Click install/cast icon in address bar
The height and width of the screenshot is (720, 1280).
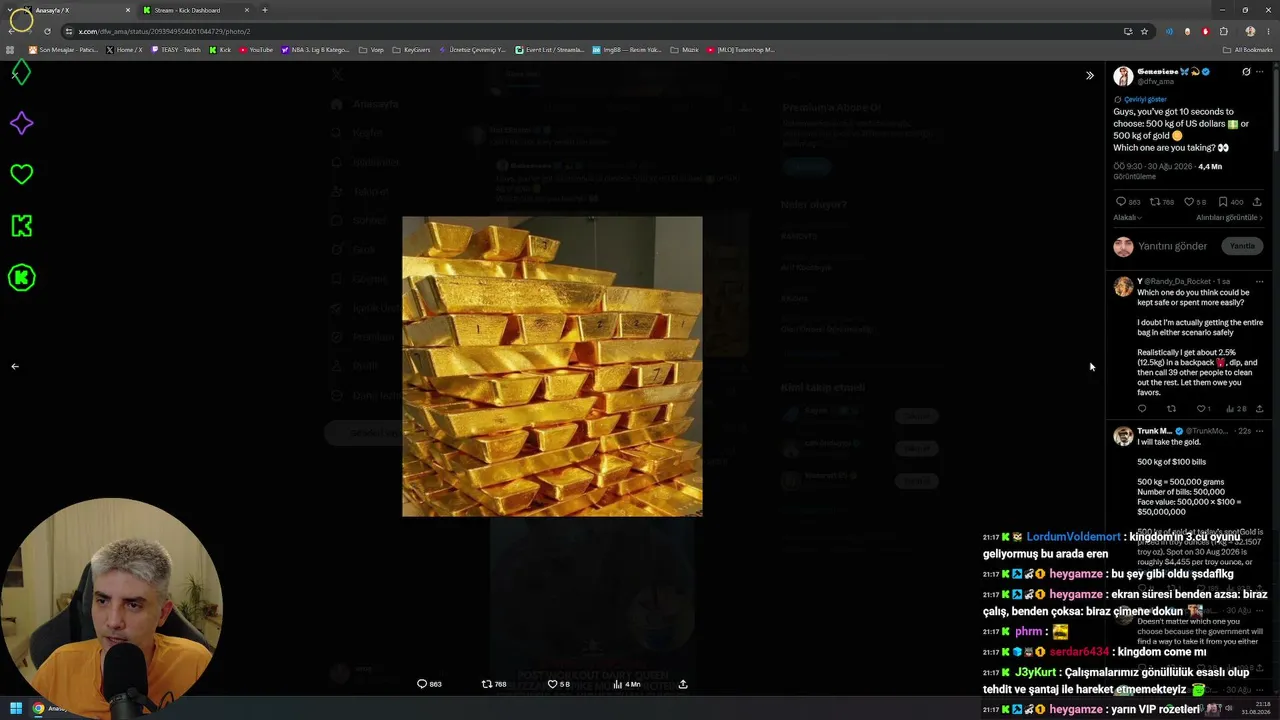1128,31
